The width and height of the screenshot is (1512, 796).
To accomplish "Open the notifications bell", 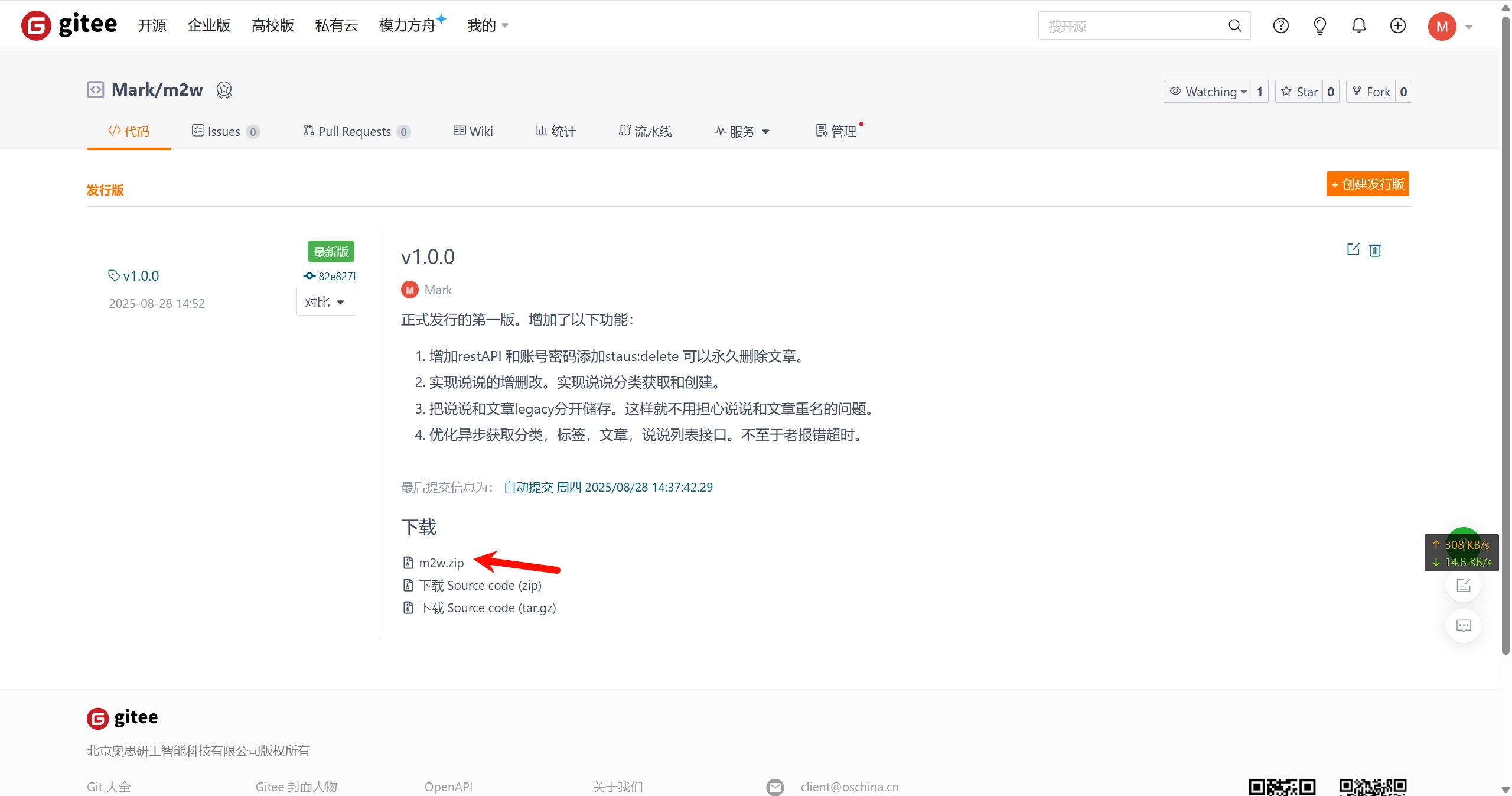I will click(x=1358, y=25).
